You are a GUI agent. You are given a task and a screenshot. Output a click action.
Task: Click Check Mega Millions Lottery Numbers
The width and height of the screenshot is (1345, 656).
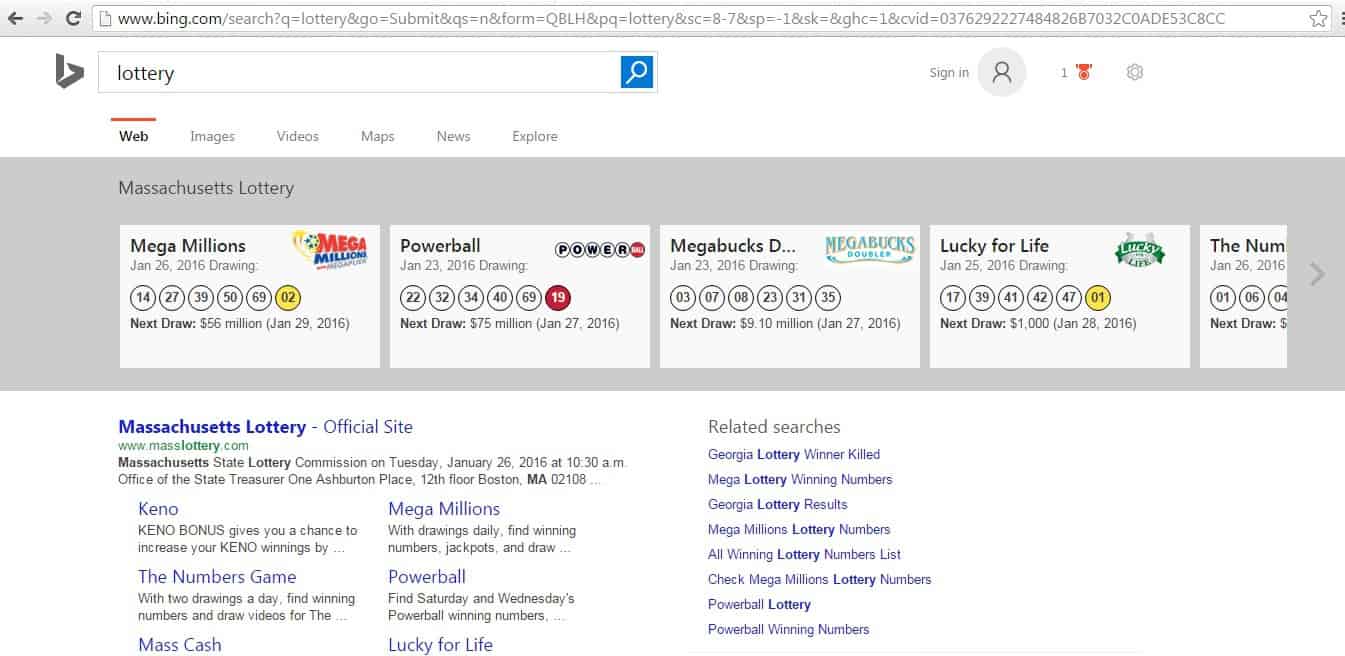coord(820,579)
